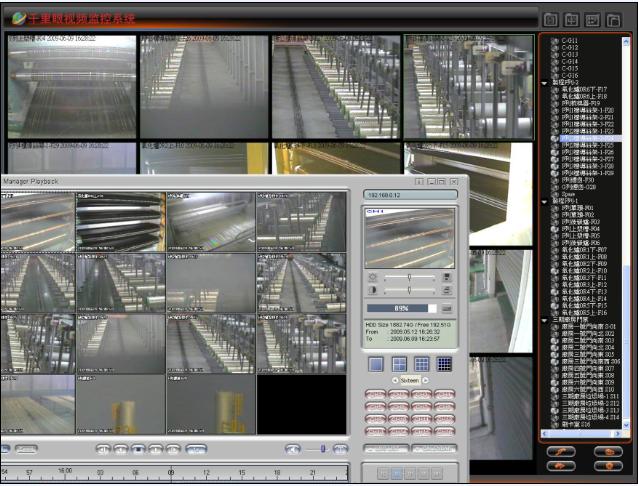
Task: Collapse the 三期廠房 door camera group
Action: 544,320
